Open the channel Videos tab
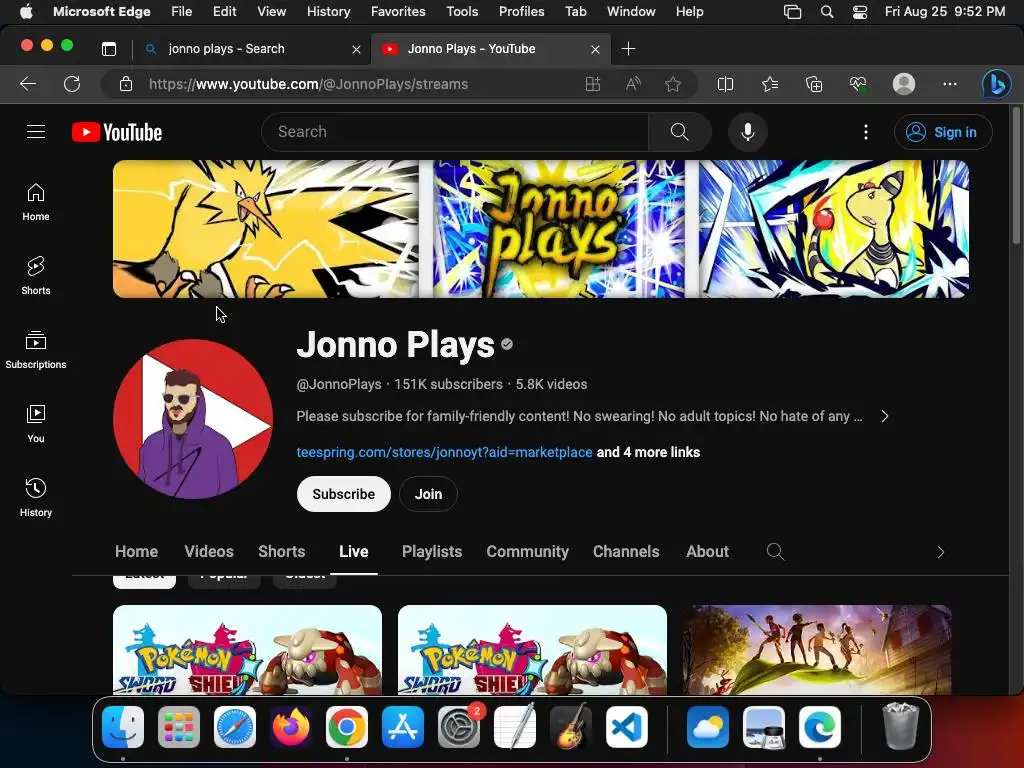The width and height of the screenshot is (1024, 768). point(209,551)
